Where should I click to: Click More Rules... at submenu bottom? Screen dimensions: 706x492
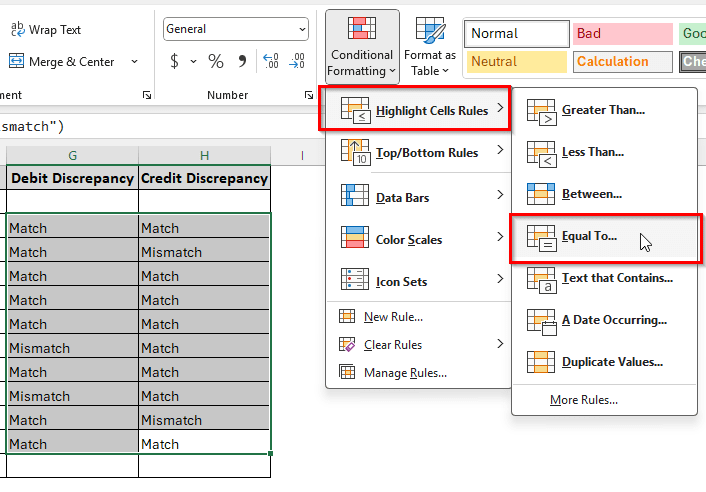point(583,400)
